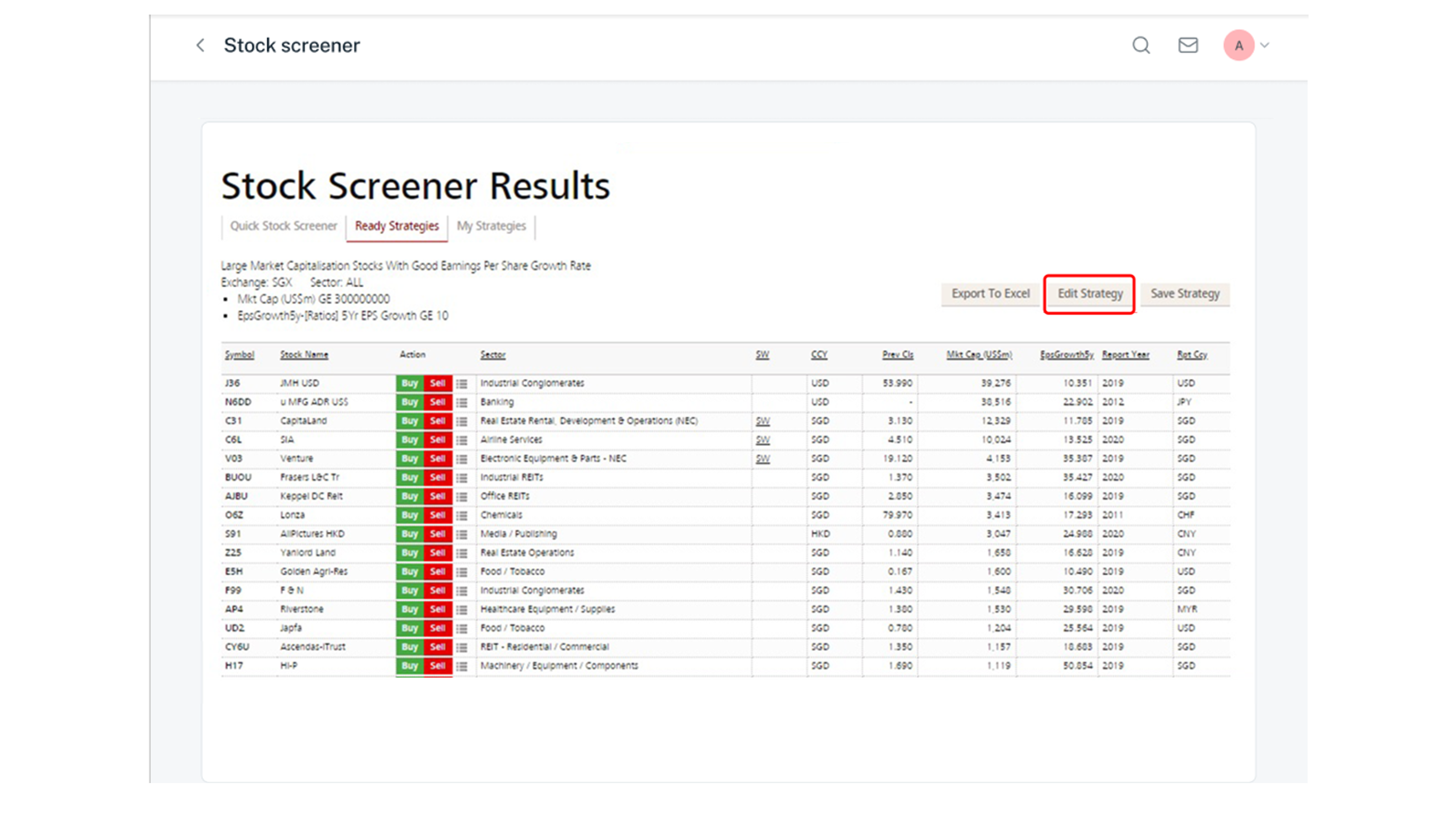This screenshot has height=839, width=1456.
Task: Sort by Stock Name column header
Action: (x=304, y=355)
